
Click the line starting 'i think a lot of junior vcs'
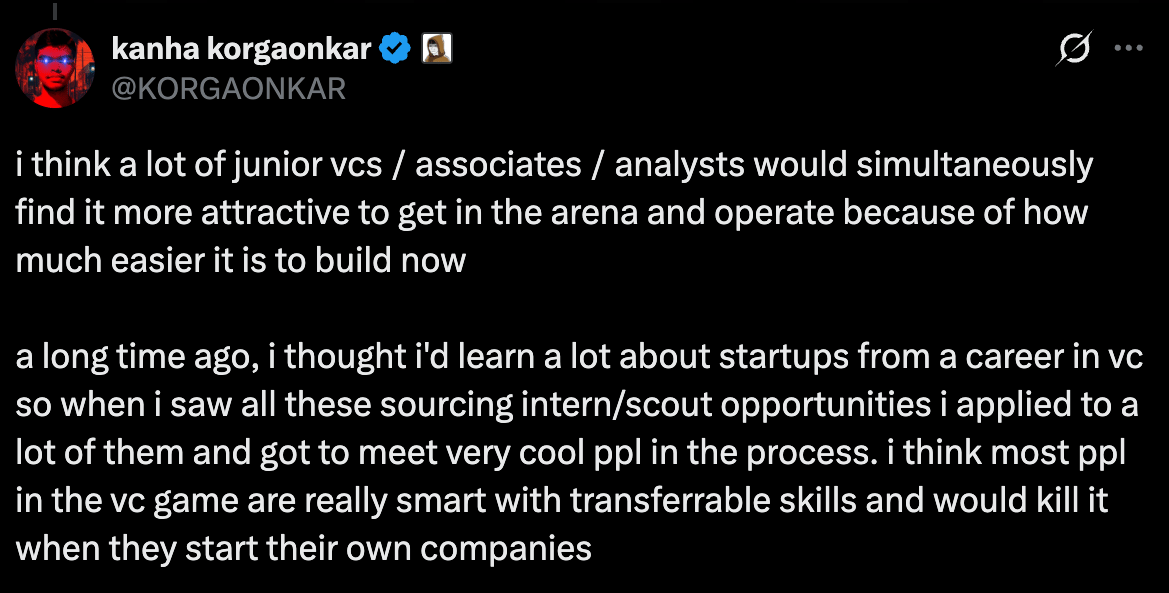tap(554, 166)
